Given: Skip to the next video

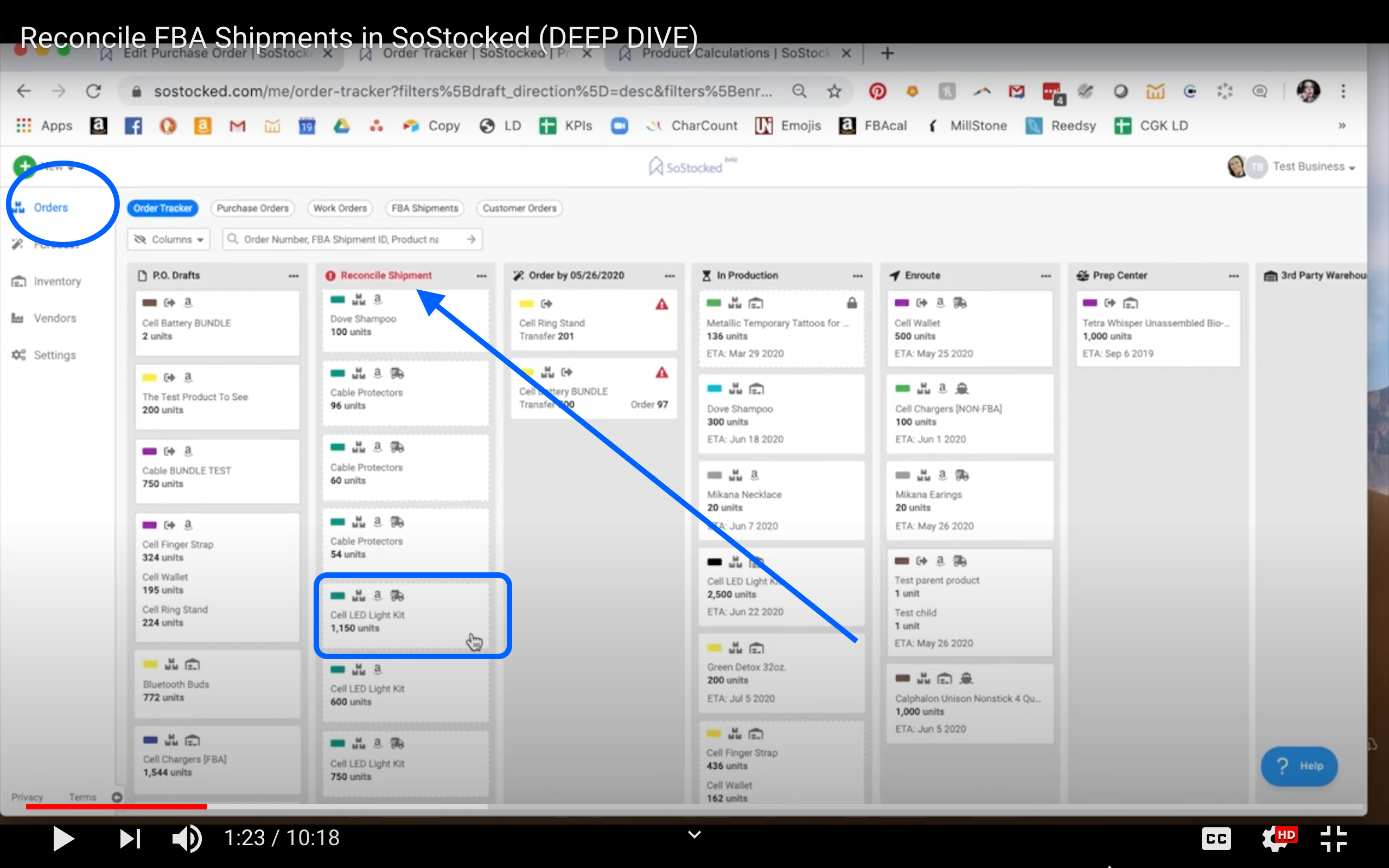Looking at the screenshot, I should coord(130,838).
